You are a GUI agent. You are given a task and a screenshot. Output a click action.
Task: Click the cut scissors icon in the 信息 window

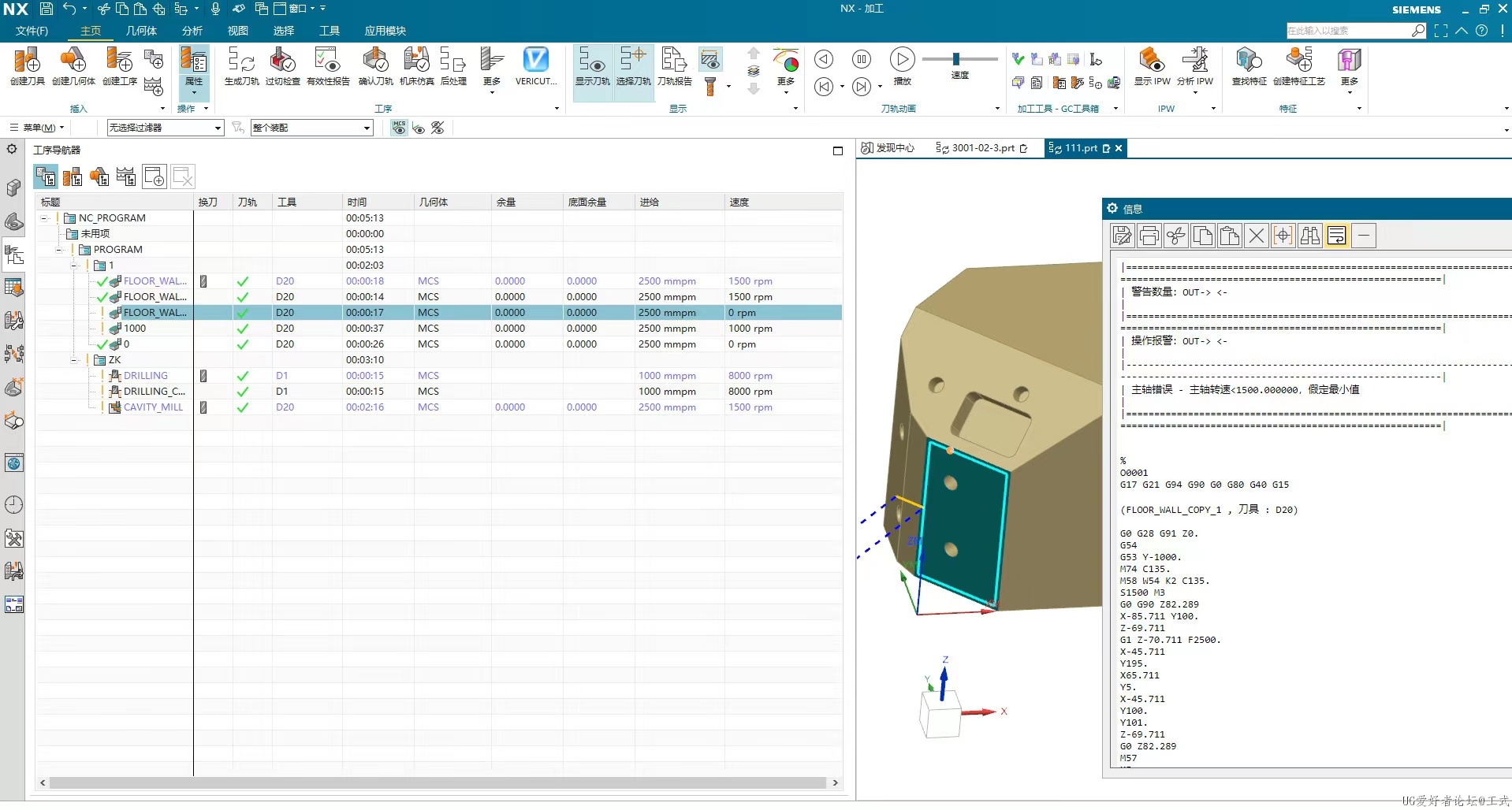pos(1176,236)
